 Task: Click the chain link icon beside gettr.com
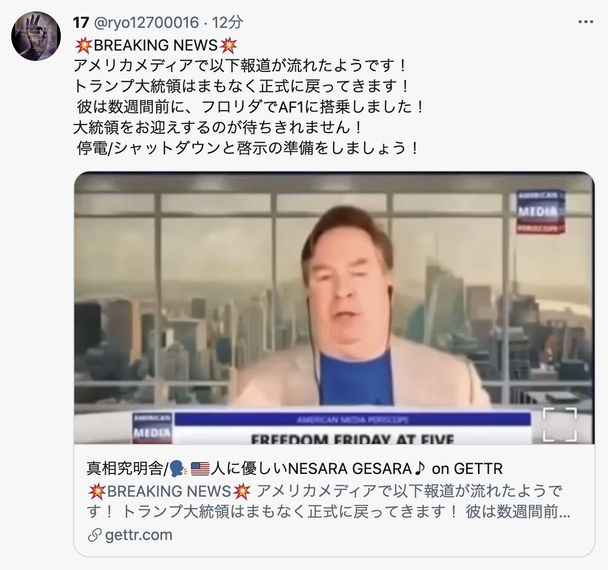[x=94, y=535]
